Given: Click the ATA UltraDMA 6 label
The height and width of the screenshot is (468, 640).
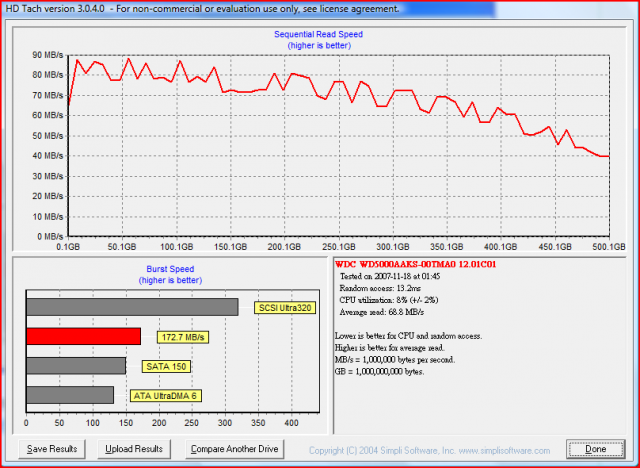Looking at the screenshot, I should [165, 396].
